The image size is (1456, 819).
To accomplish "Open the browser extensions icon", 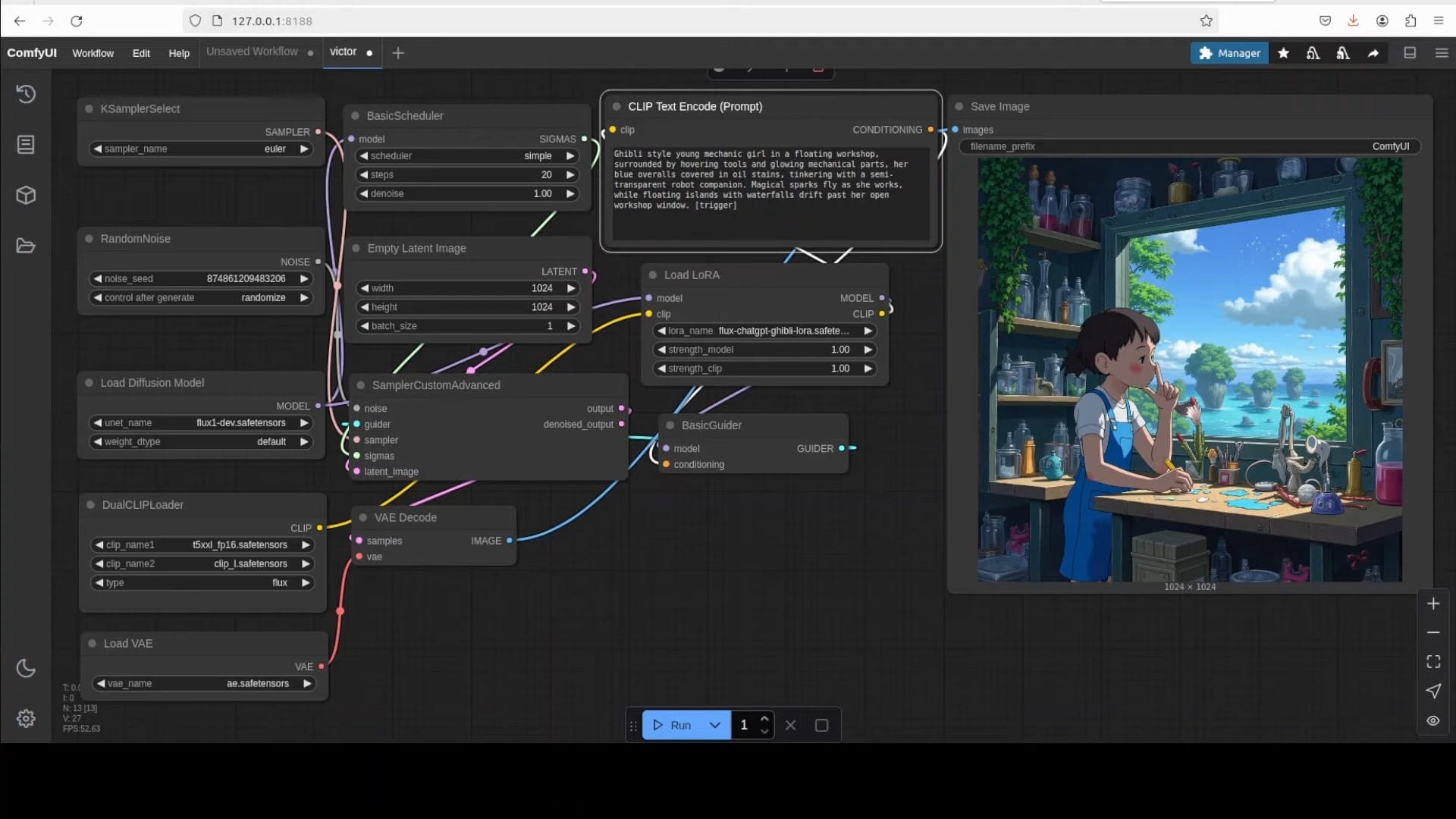I will [1410, 21].
